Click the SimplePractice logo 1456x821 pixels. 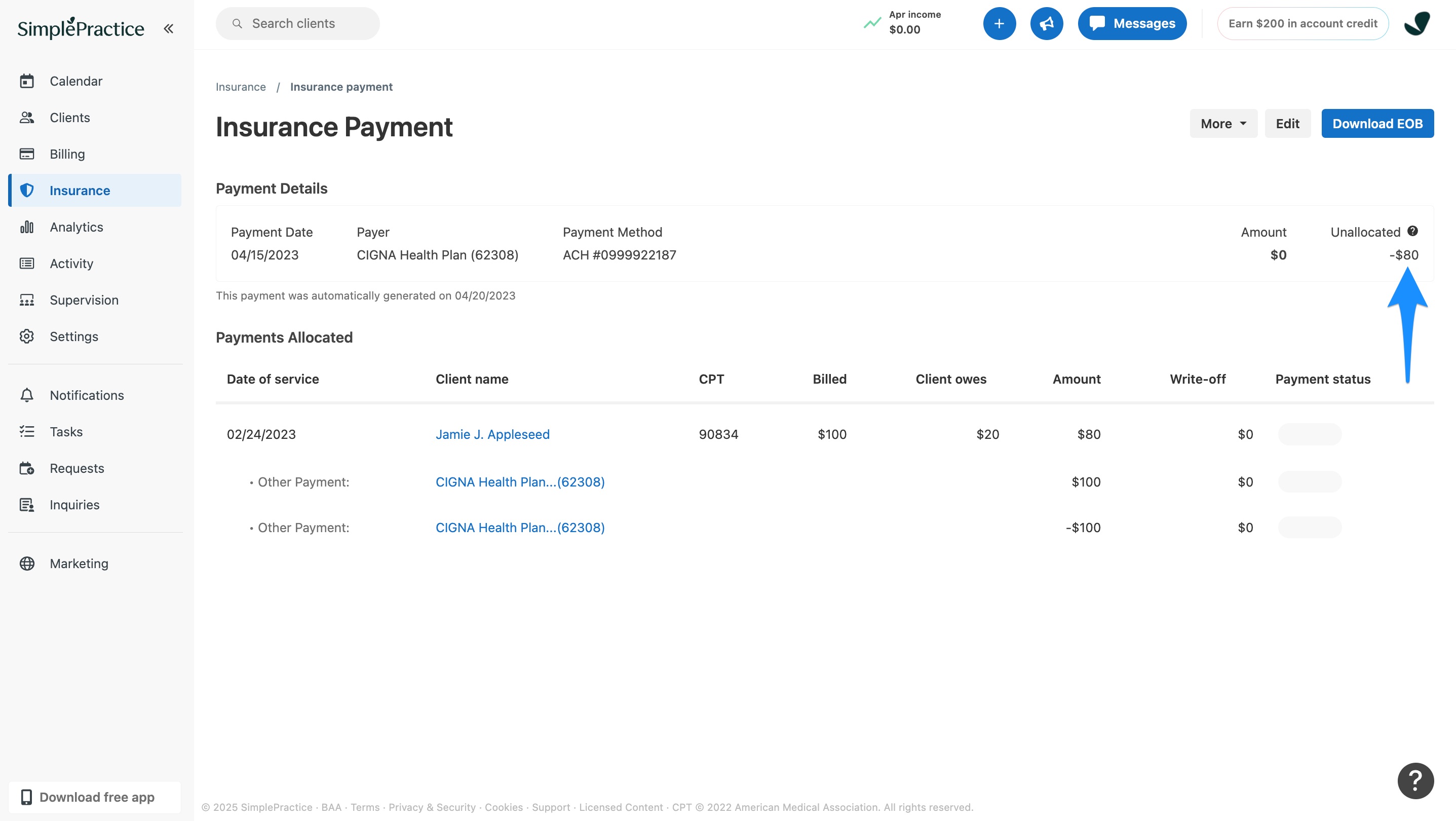pyautogui.click(x=81, y=28)
